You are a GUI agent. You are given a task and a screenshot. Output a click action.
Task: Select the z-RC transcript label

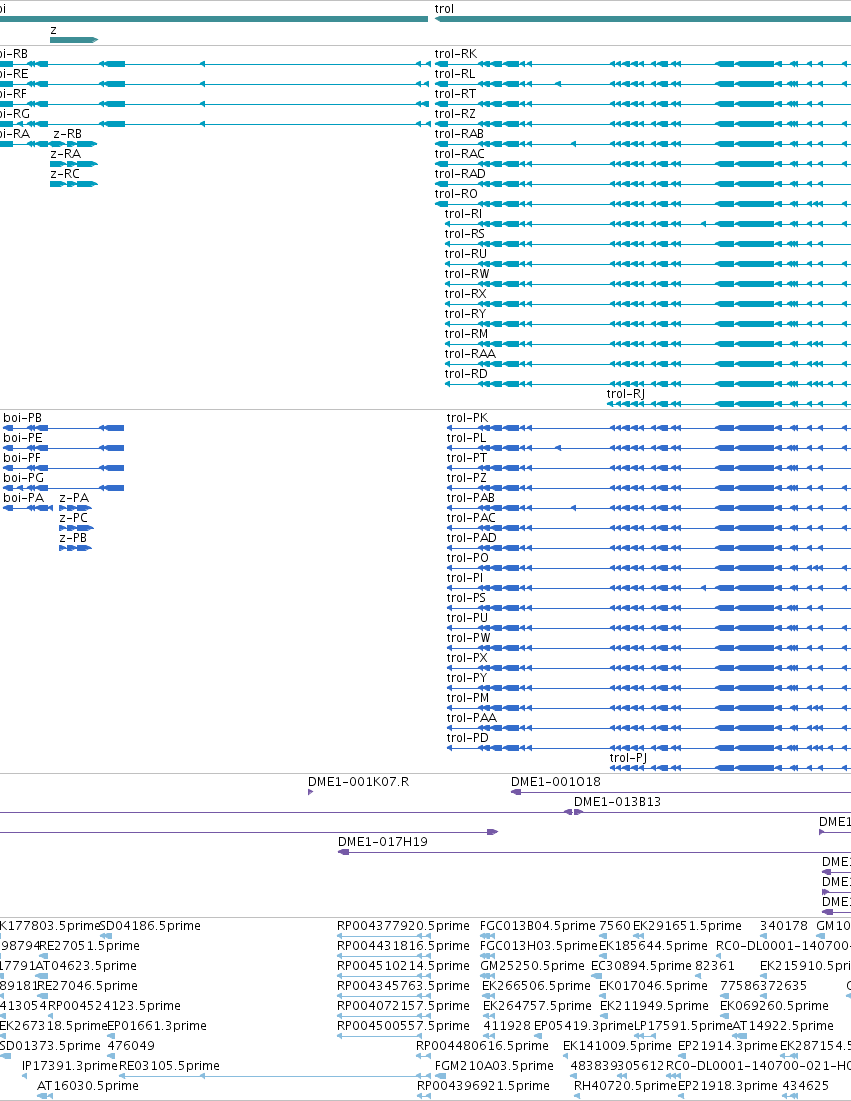[65, 174]
